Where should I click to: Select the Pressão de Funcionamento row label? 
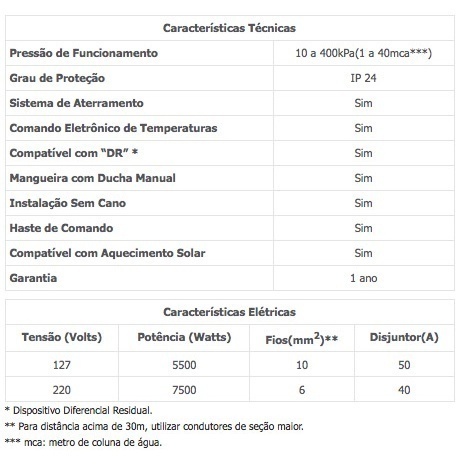pos(84,53)
